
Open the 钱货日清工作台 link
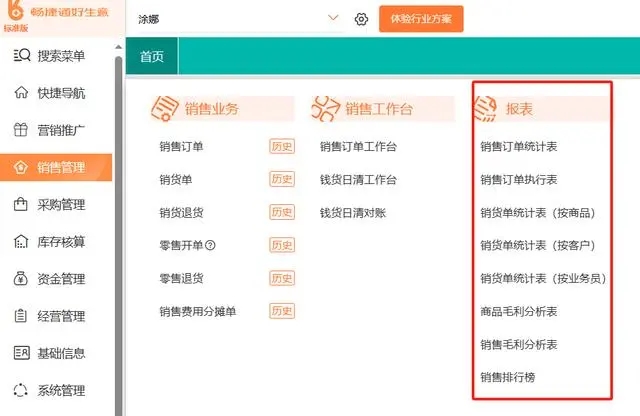(x=358, y=180)
